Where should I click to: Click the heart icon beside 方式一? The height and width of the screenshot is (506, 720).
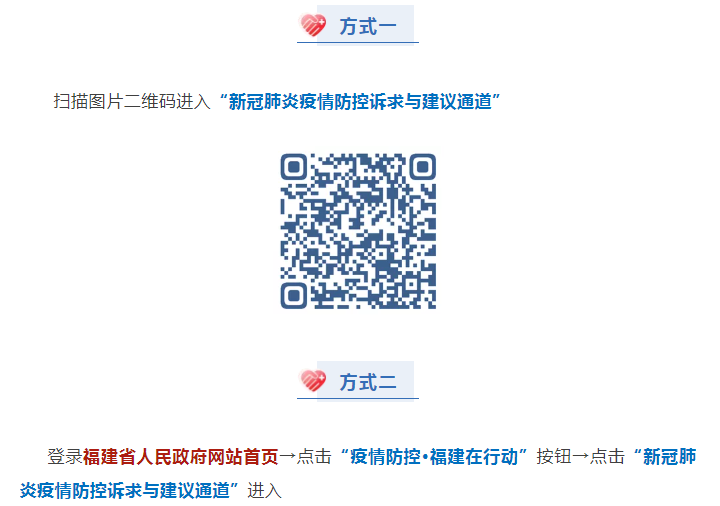tap(312, 25)
